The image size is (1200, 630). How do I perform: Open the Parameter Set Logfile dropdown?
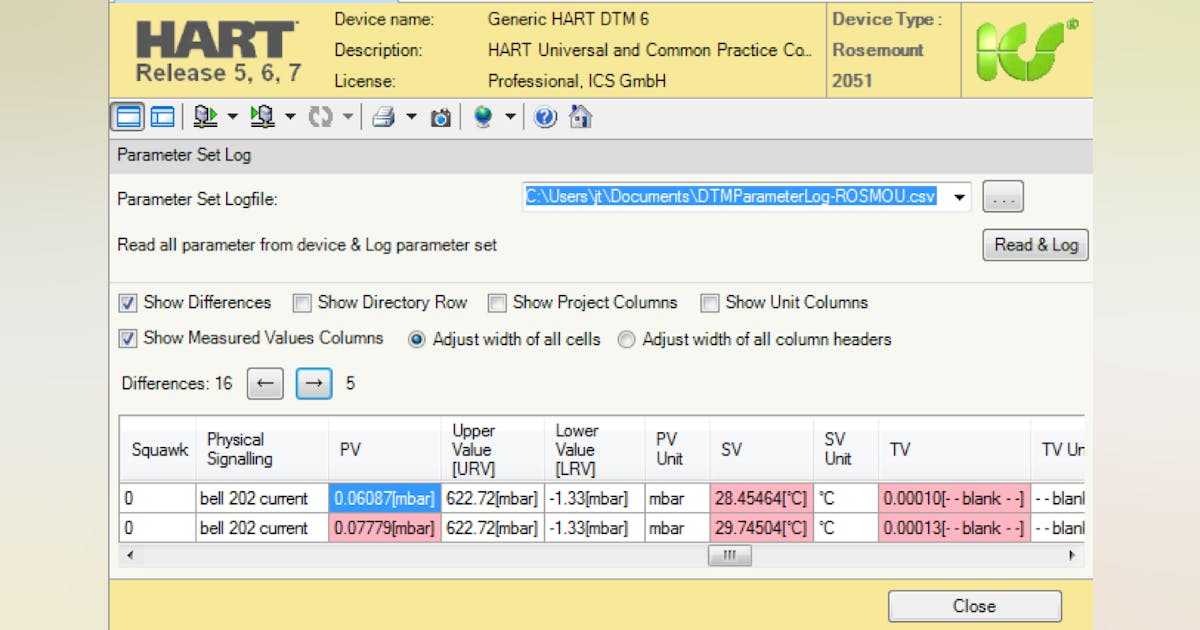[x=957, y=196]
